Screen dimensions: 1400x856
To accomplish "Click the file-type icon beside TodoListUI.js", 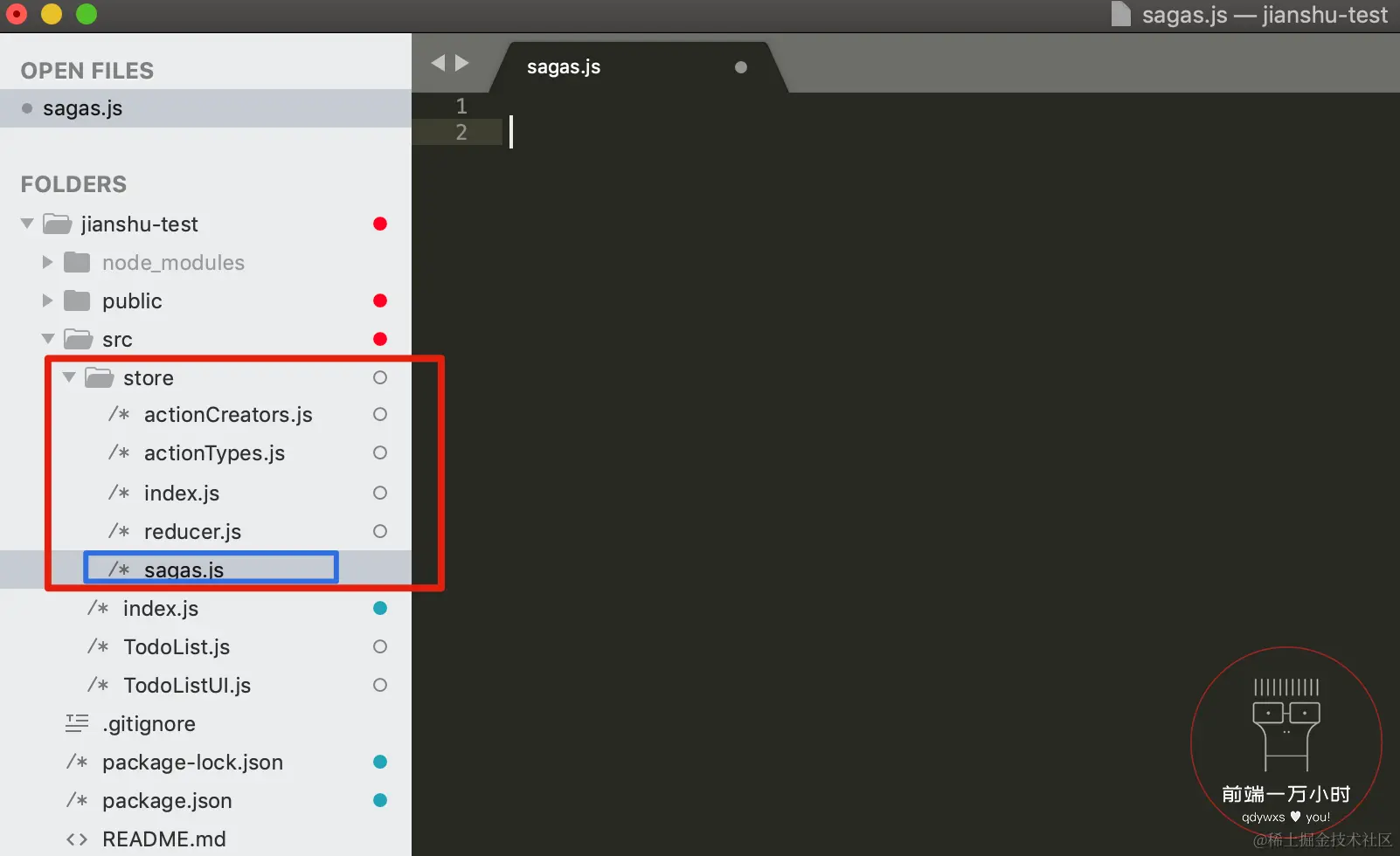I will (x=99, y=685).
